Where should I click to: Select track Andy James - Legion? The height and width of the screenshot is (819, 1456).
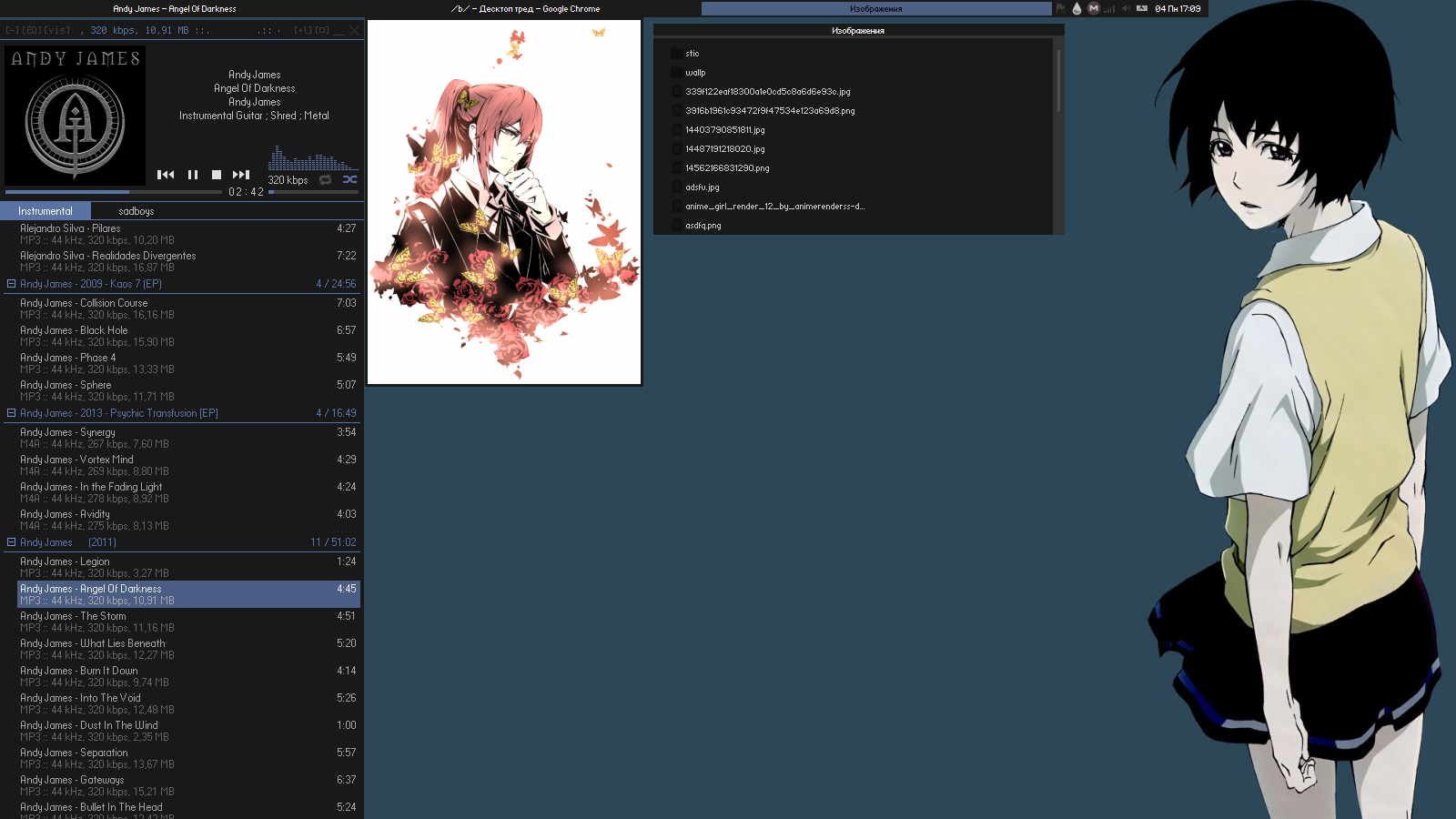coord(188,567)
